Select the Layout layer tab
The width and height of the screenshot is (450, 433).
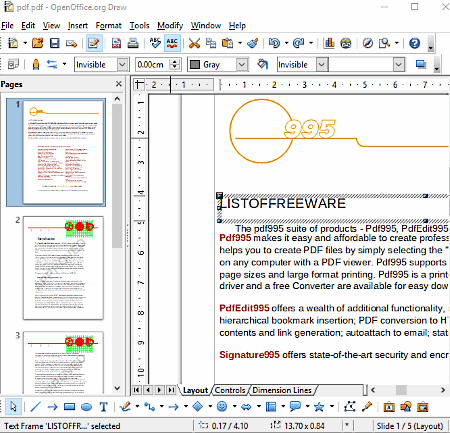click(x=195, y=390)
